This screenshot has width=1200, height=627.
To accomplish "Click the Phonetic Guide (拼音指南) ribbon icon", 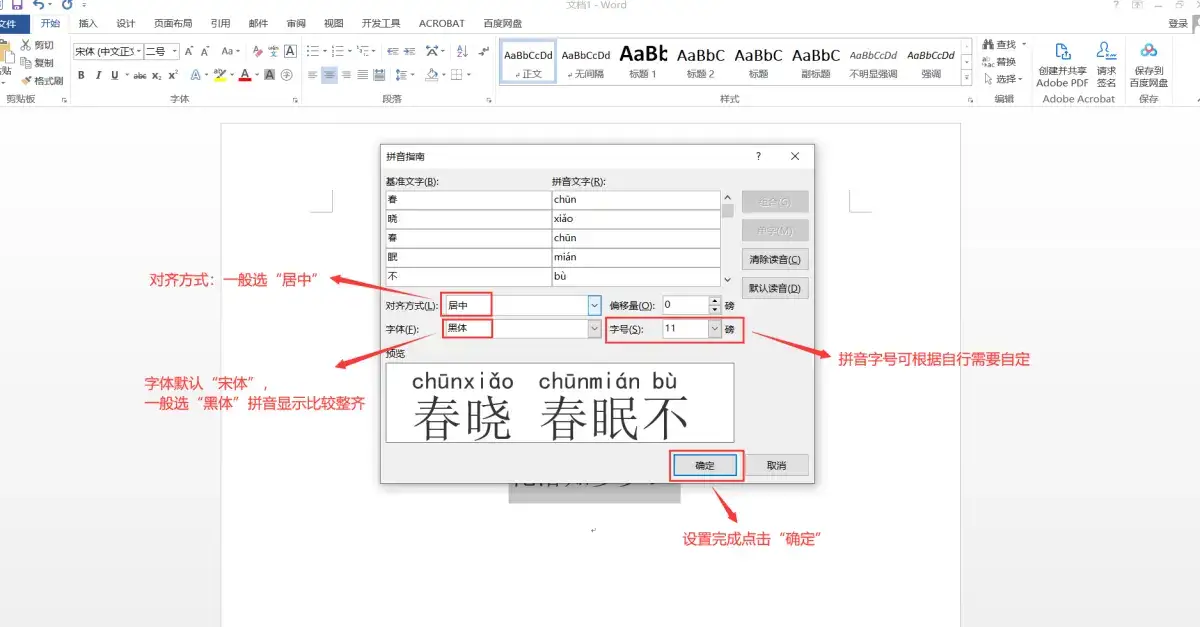I will (273, 51).
